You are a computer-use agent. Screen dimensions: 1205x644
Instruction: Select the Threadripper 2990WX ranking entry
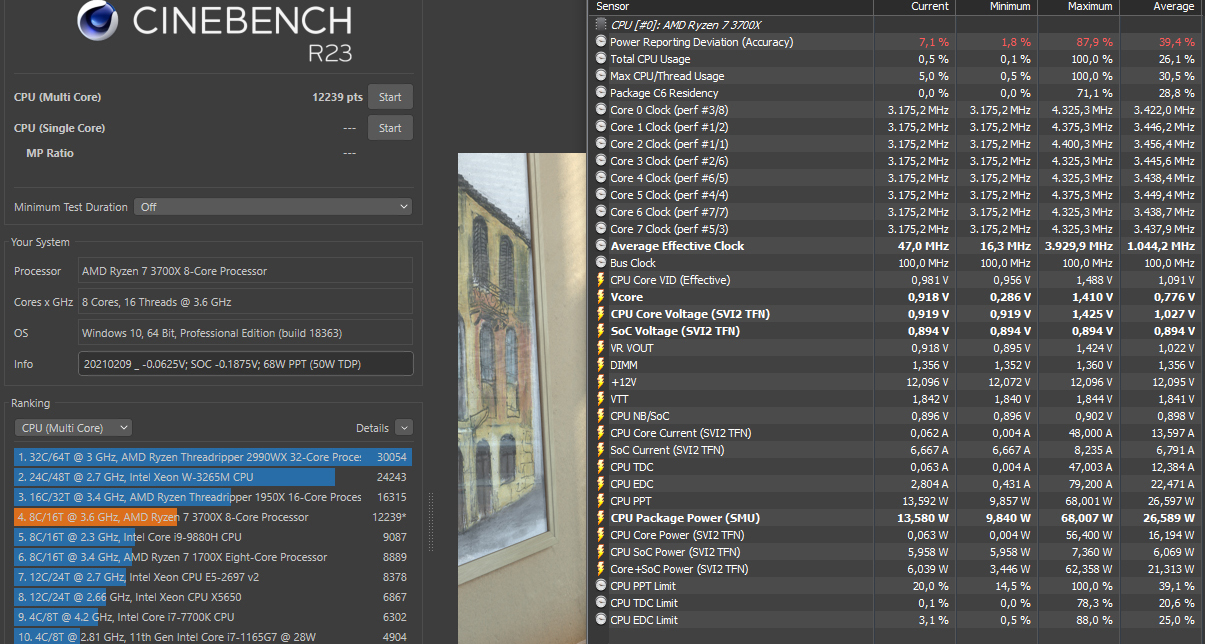click(213, 457)
